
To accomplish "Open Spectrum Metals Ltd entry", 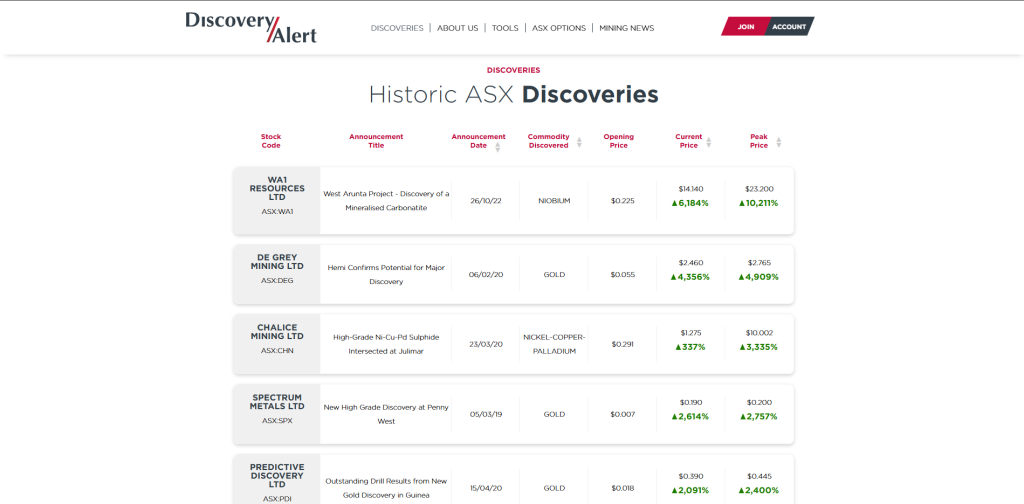I will [277, 402].
